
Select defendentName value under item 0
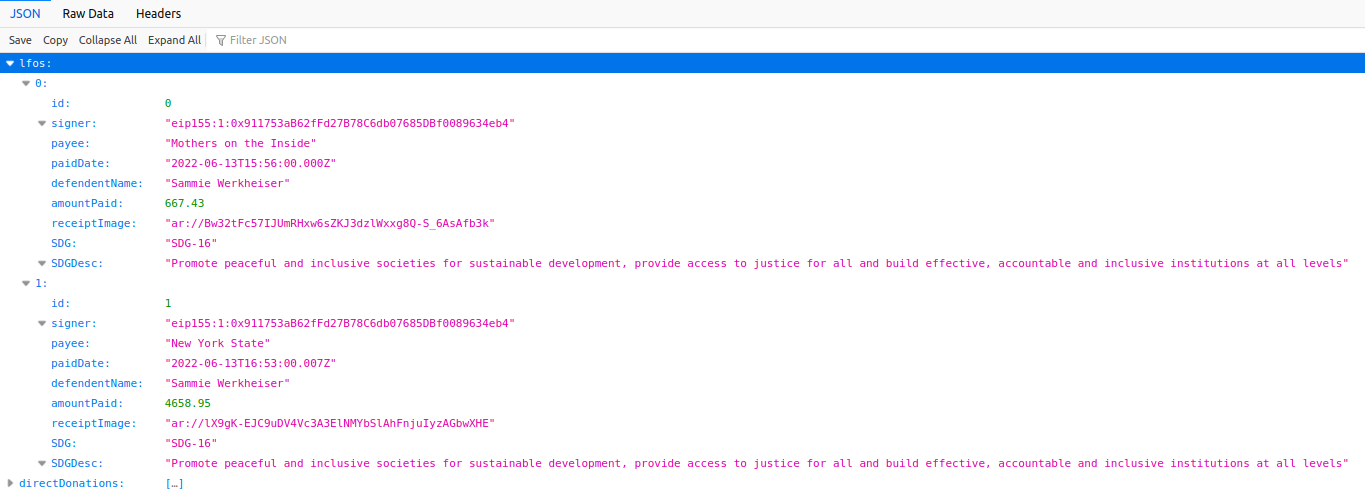[227, 183]
